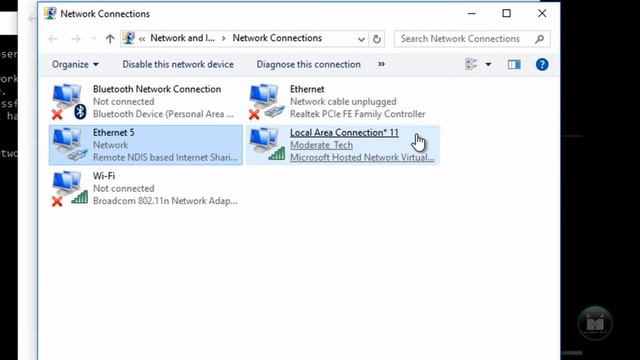Click the Forward navigation arrow
Viewport: 640px width, 360px height.
click(x=76, y=39)
